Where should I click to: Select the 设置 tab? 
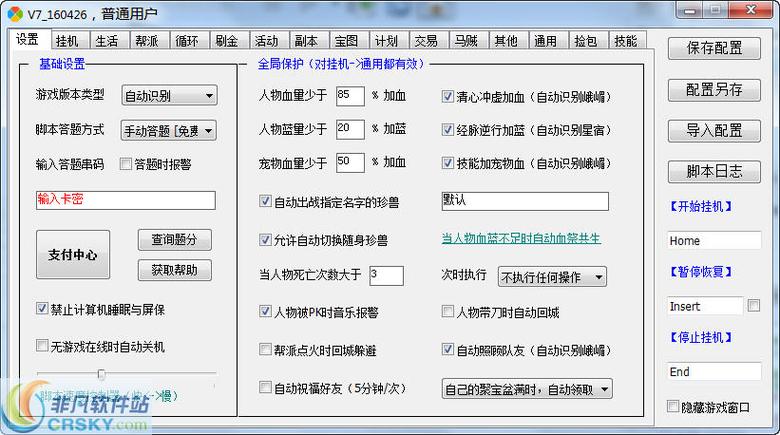(x=30, y=39)
